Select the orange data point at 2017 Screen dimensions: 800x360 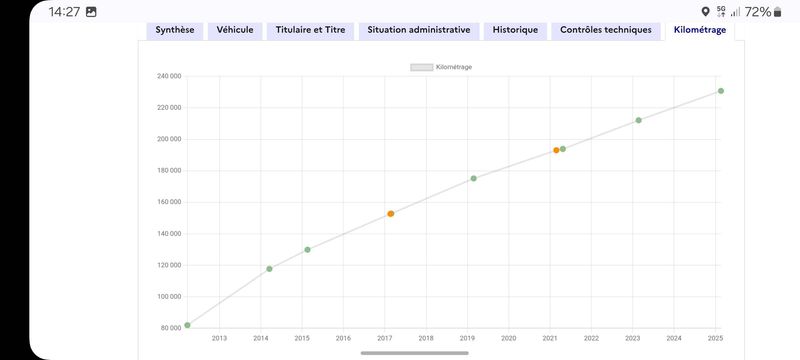coord(391,214)
